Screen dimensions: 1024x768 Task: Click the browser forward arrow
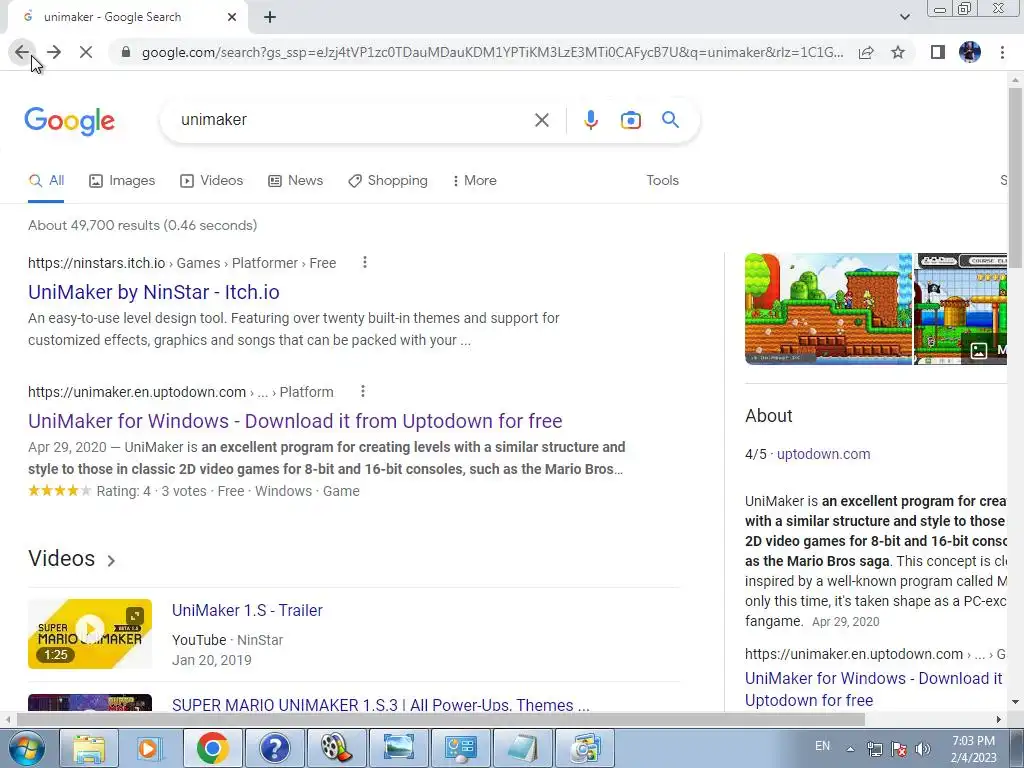[54, 52]
